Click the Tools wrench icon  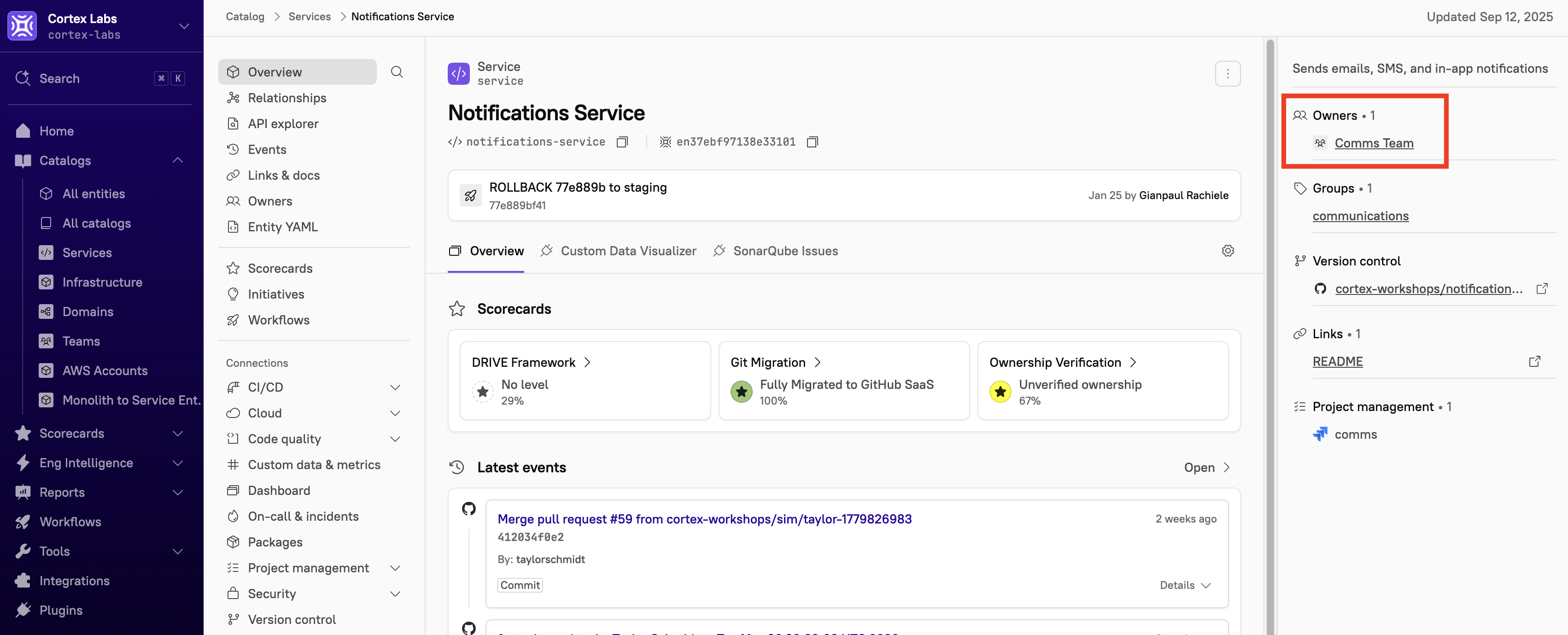tap(23, 551)
